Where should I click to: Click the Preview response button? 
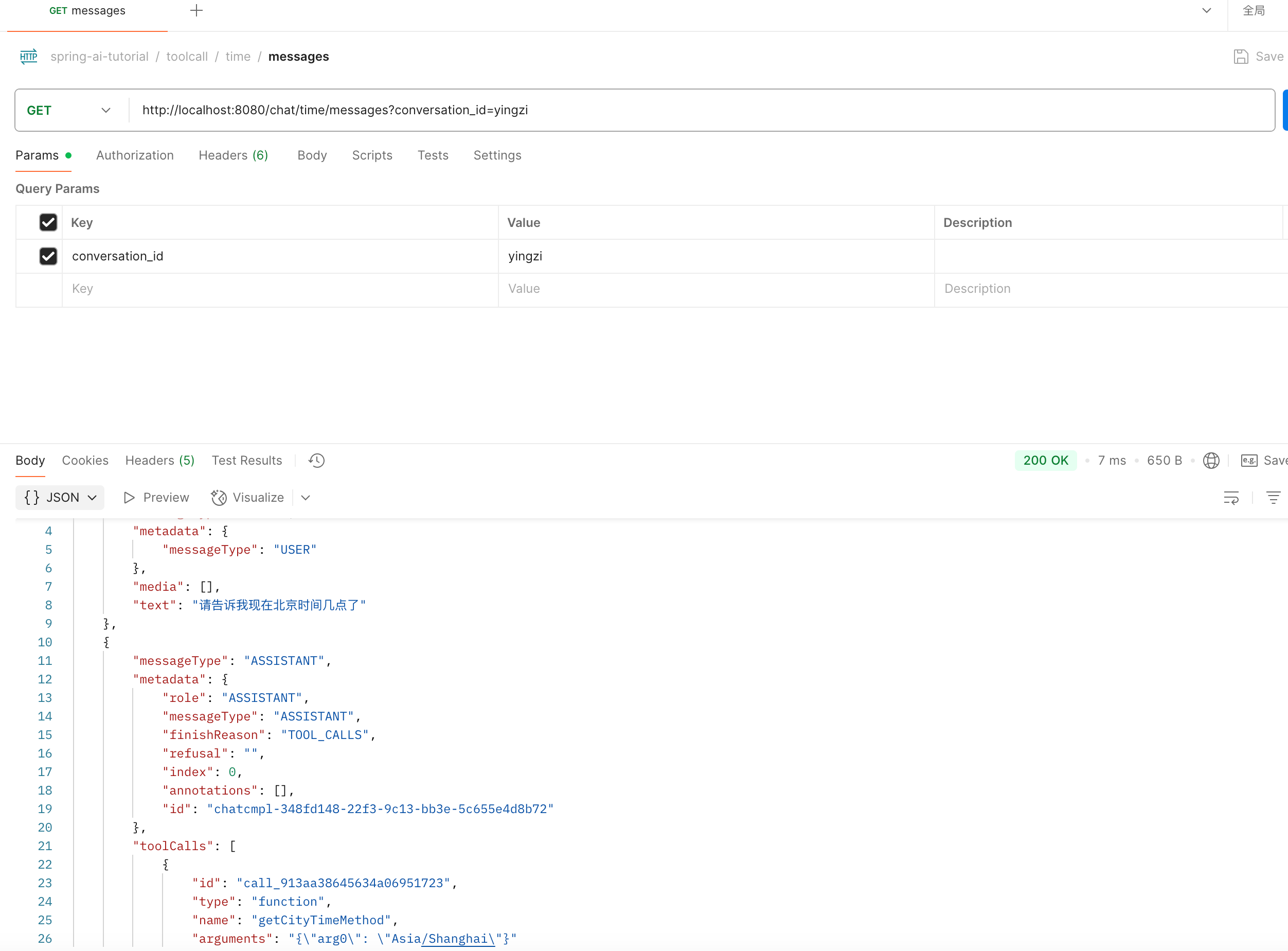(156, 498)
